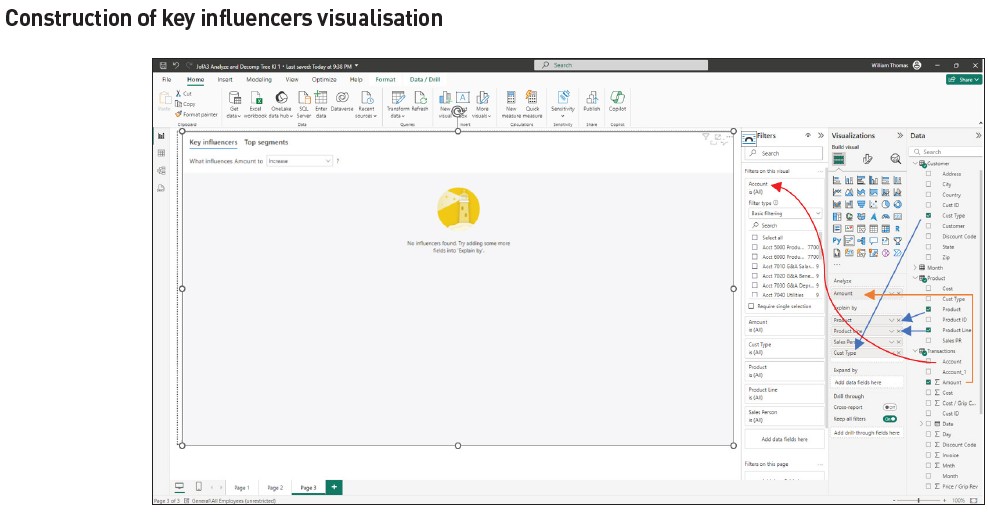Click the Format painter tool
Viewport: 988px width, 526px height.
pos(197,114)
